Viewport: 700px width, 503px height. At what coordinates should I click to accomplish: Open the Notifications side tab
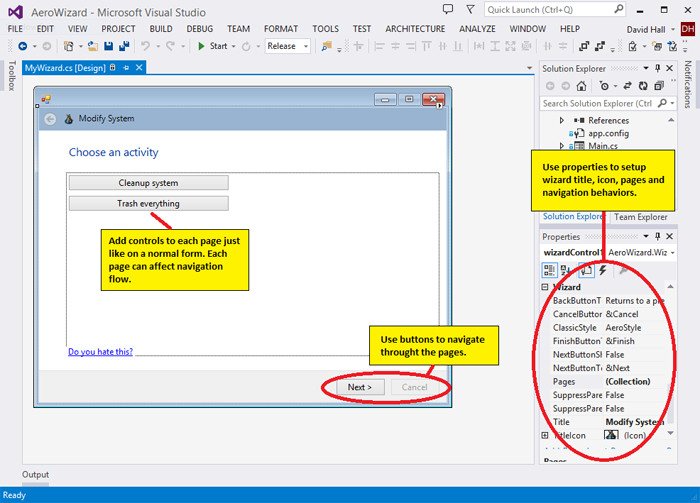(x=688, y=84)
